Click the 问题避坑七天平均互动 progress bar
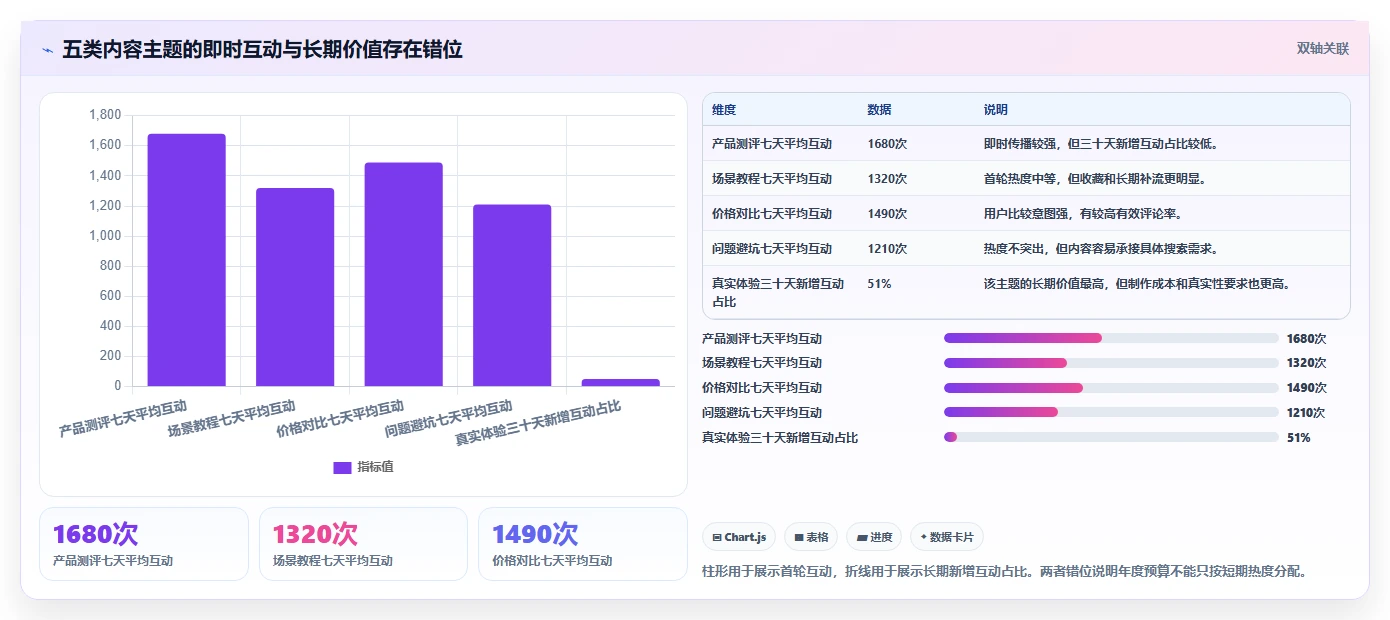Screen dimensions: 1390x620 click(1111, 412)
